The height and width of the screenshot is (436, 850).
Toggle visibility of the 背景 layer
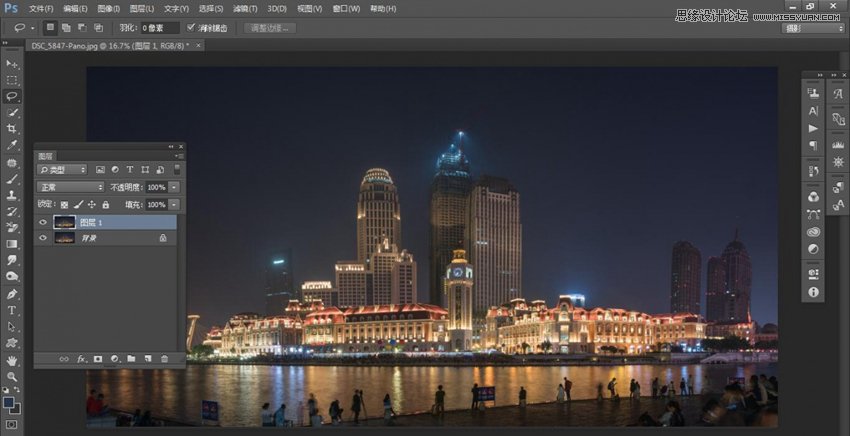click(42, 239)
